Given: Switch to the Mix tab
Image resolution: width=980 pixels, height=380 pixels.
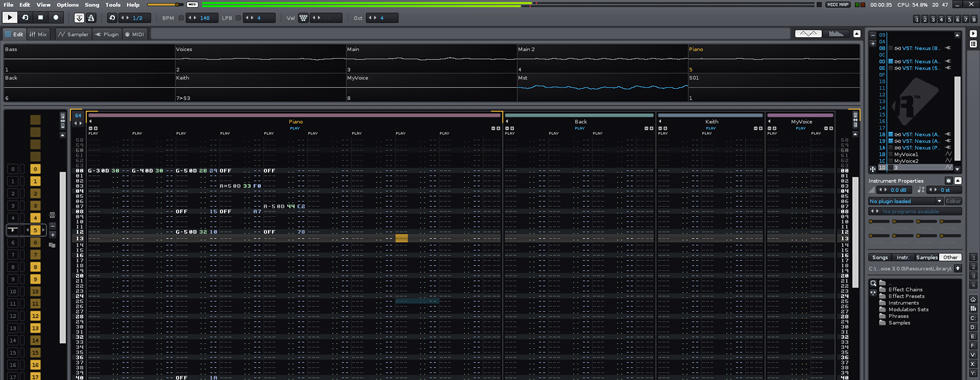Looking at the screenshot, I should click(38, 34).
